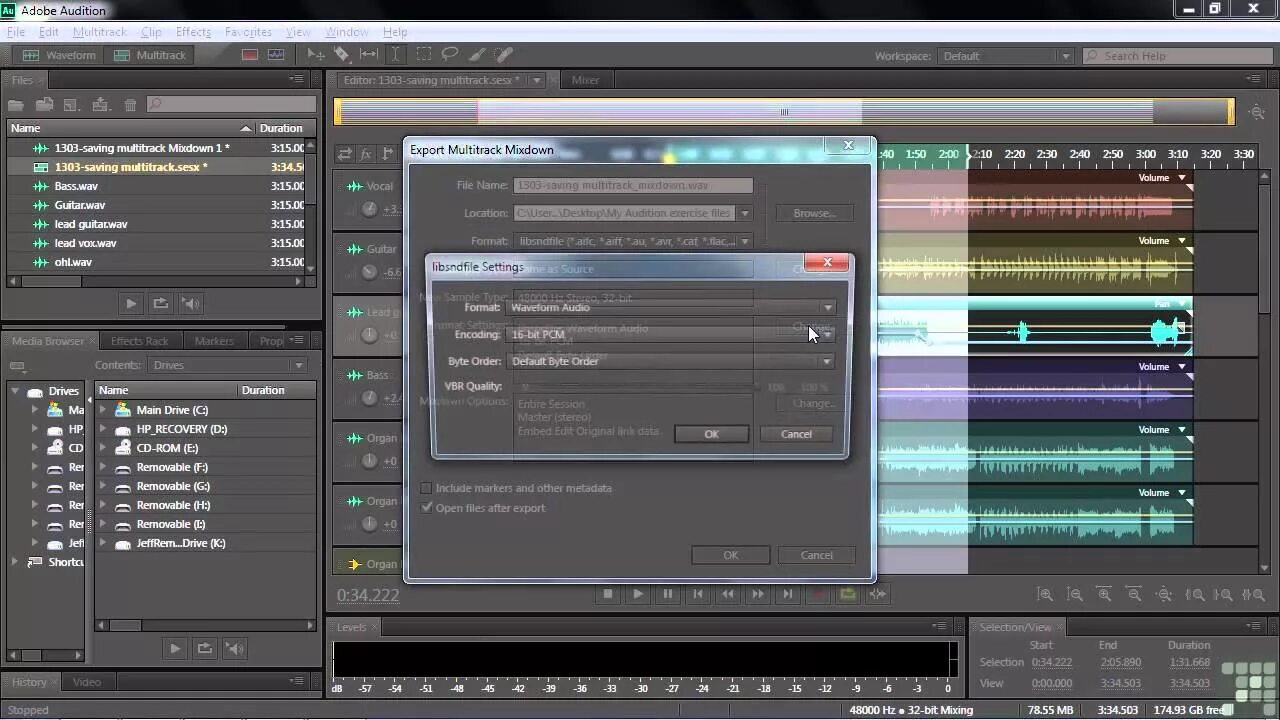The width and height of the screenshot is (1280, 720).
Task: Adjust the Guitar track volume knob
Action: [x=370, y=272]
